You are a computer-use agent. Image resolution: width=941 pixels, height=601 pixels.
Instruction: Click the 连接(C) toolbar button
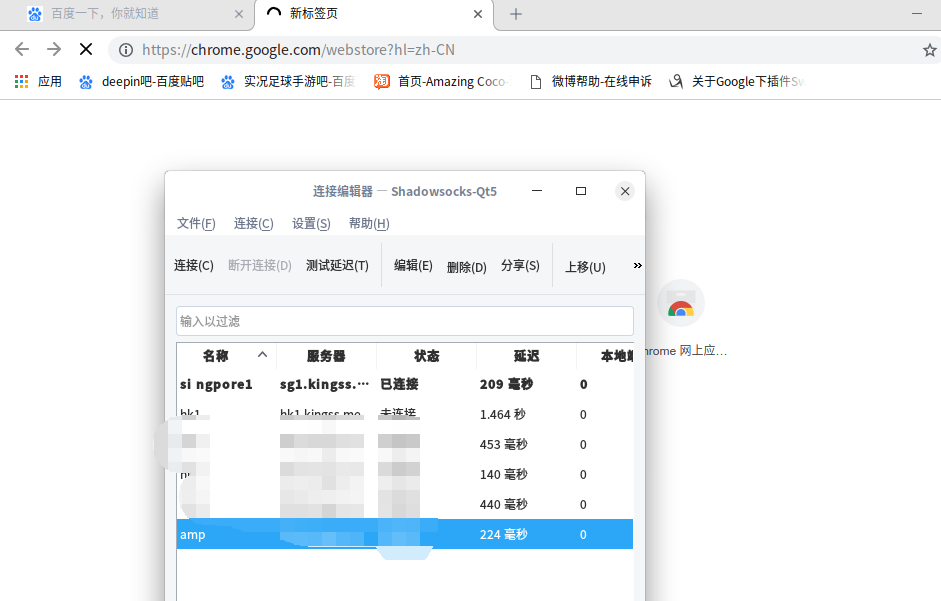tap(194, 265)
